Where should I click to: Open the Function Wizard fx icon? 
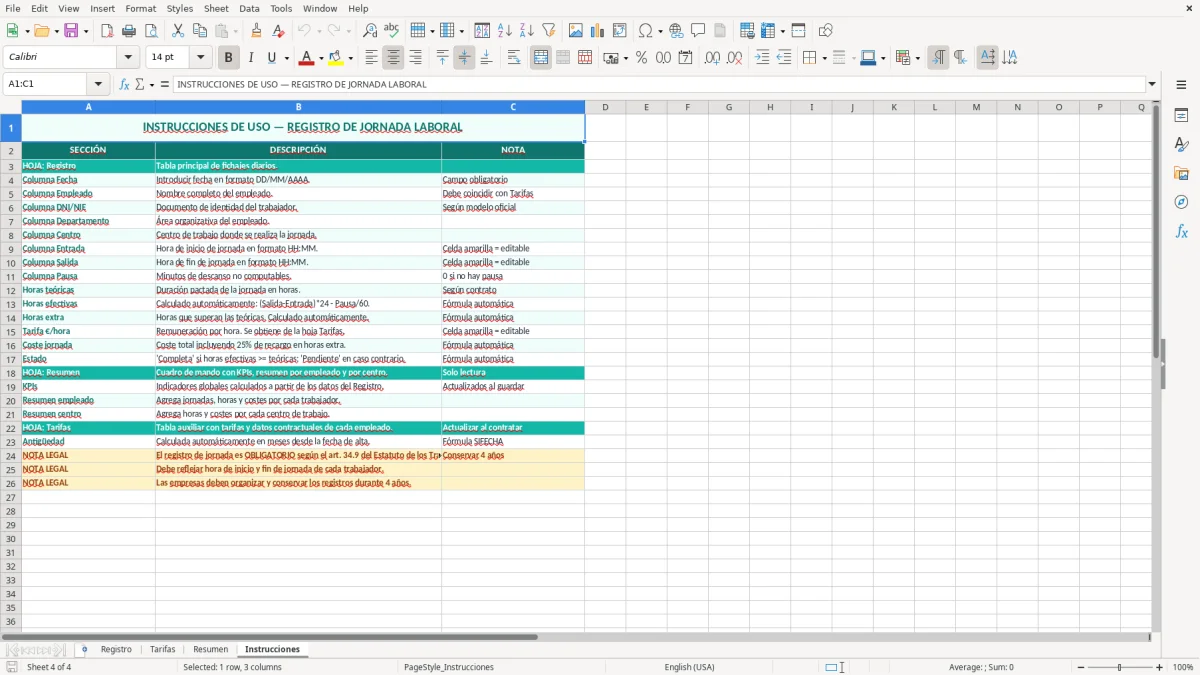(x=124, y=84)
